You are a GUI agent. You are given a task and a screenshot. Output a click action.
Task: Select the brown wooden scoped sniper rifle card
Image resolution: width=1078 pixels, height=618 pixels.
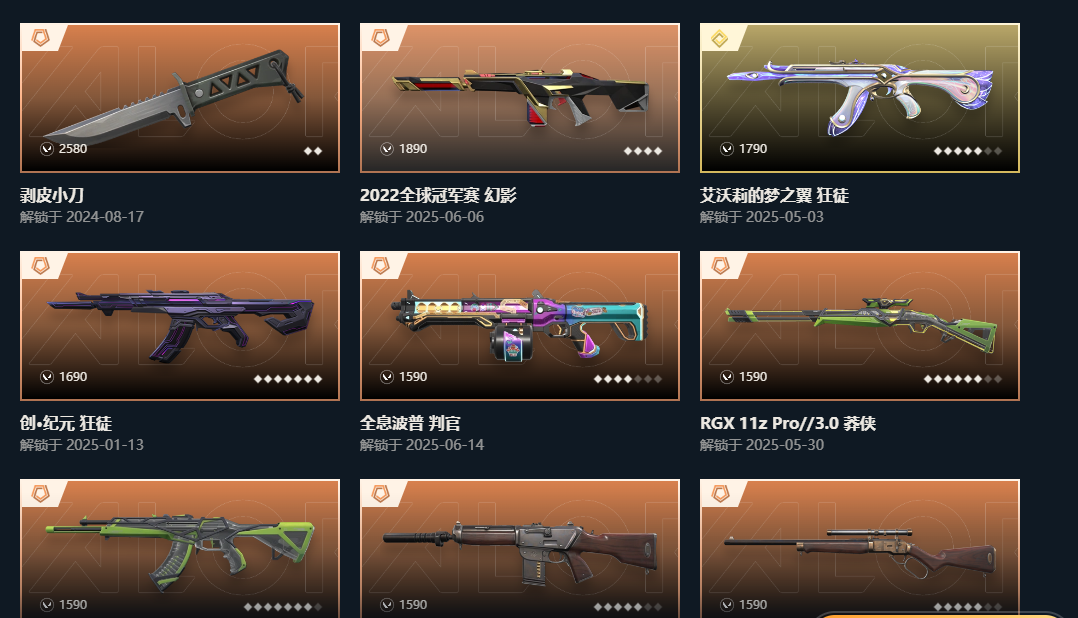(859, 549)
